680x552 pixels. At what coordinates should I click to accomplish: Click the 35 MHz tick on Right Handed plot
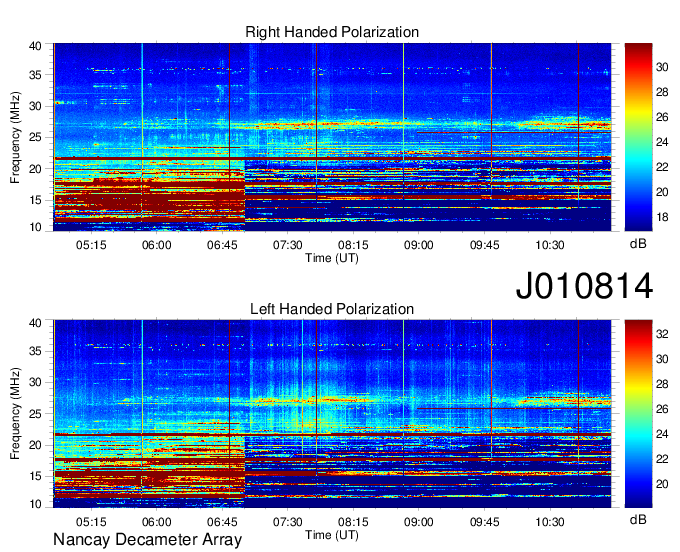click(x=35, y=75)
